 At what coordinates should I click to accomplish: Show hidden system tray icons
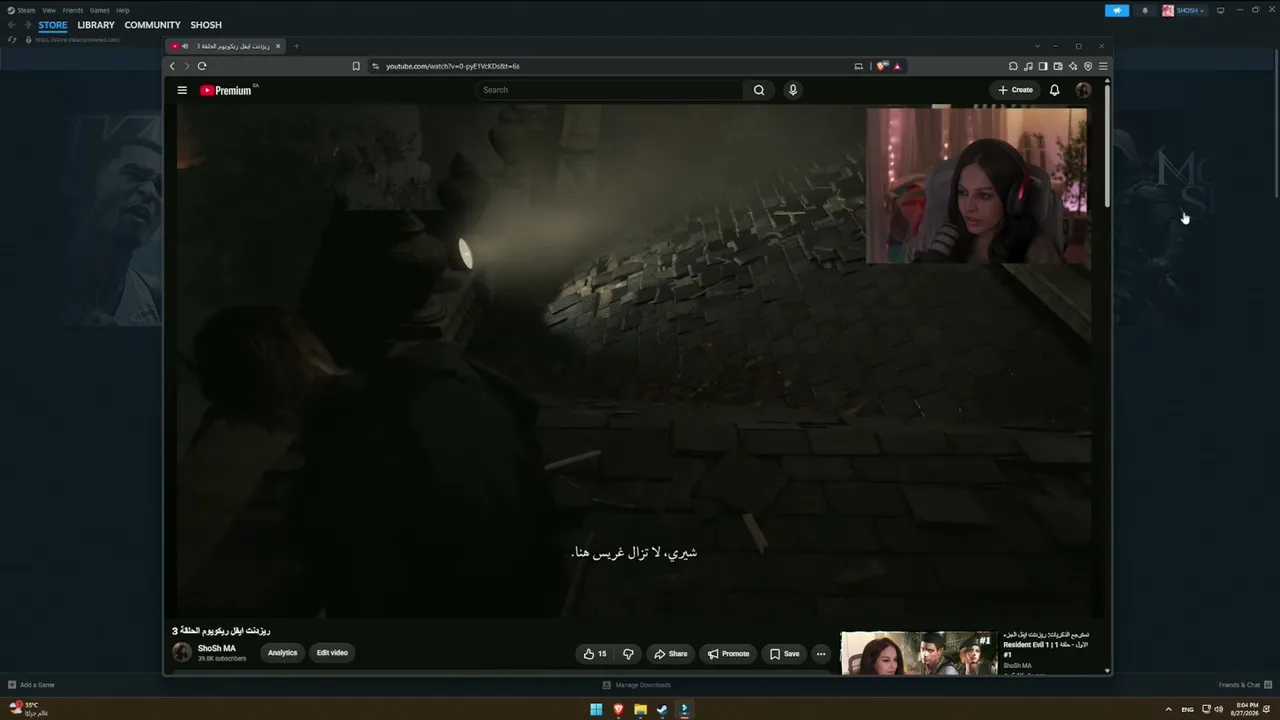click(x=1168, y=709)
